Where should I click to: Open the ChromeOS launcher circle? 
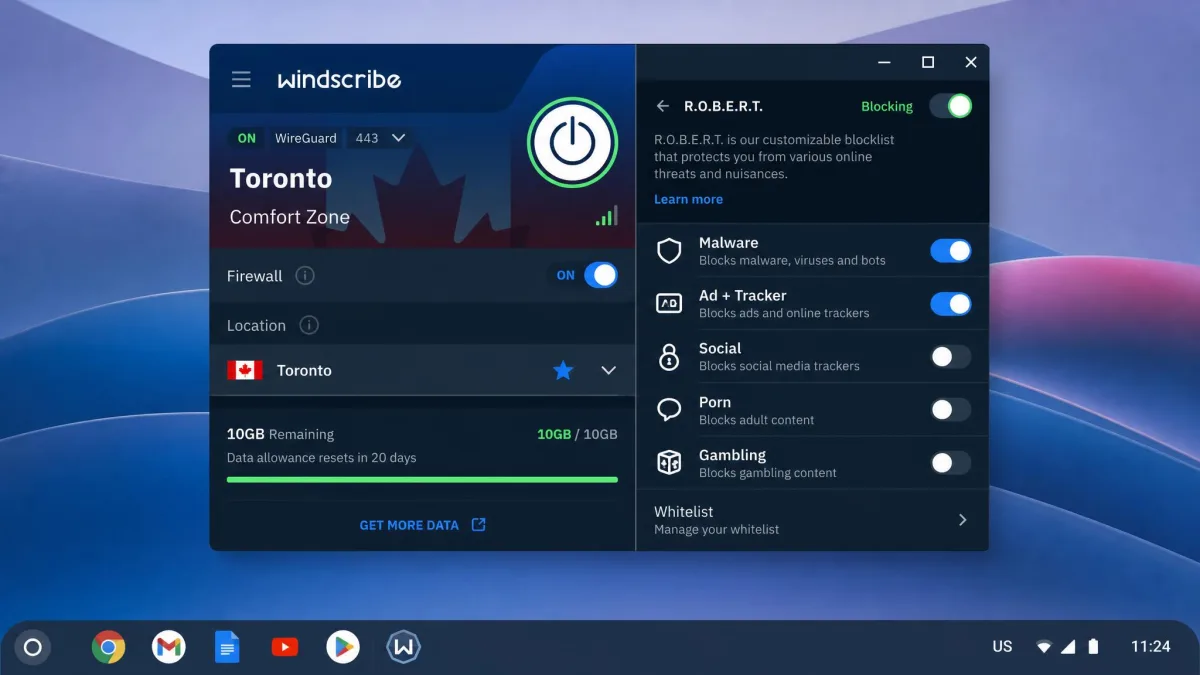coord(32,647)
